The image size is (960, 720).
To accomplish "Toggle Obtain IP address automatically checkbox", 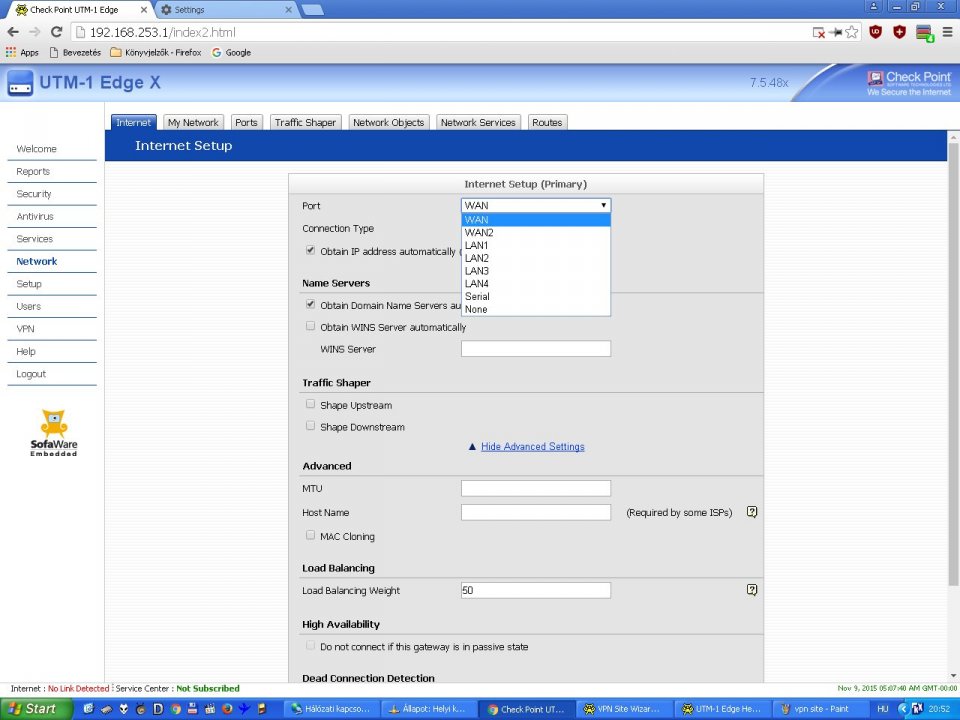I will tap(310, 250).
